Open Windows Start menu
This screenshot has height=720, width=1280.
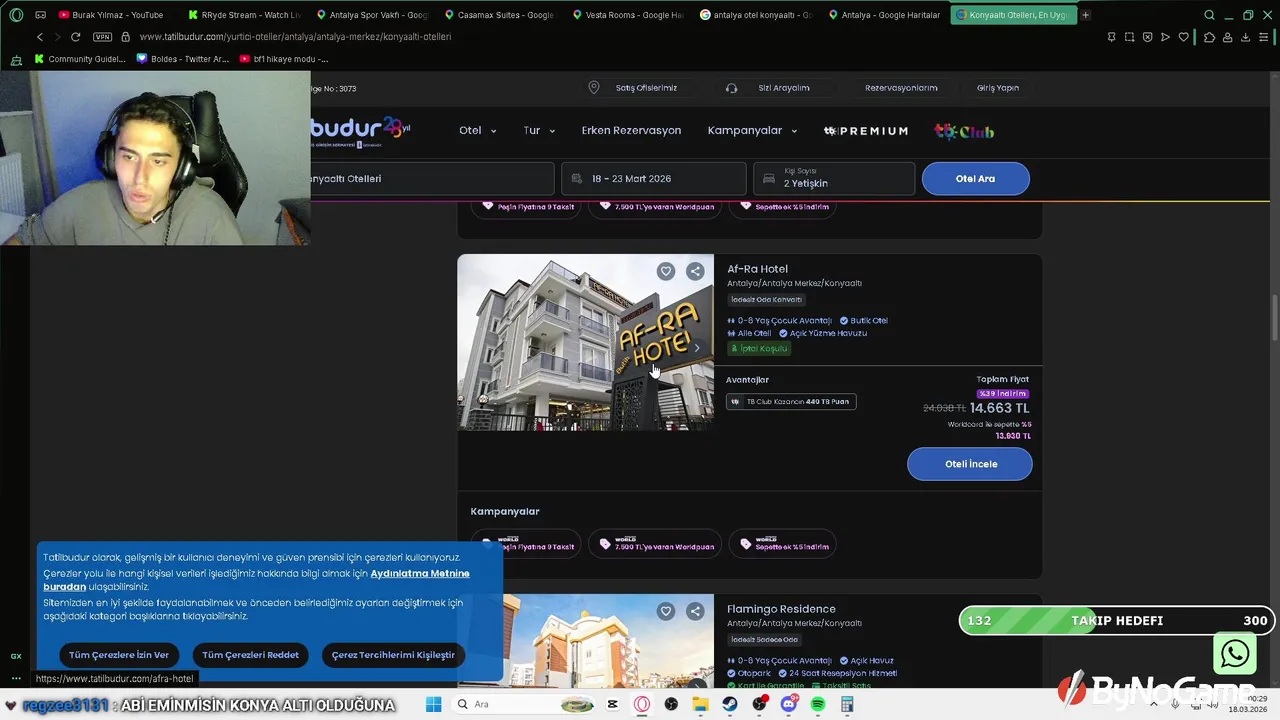tap(433, 704)
